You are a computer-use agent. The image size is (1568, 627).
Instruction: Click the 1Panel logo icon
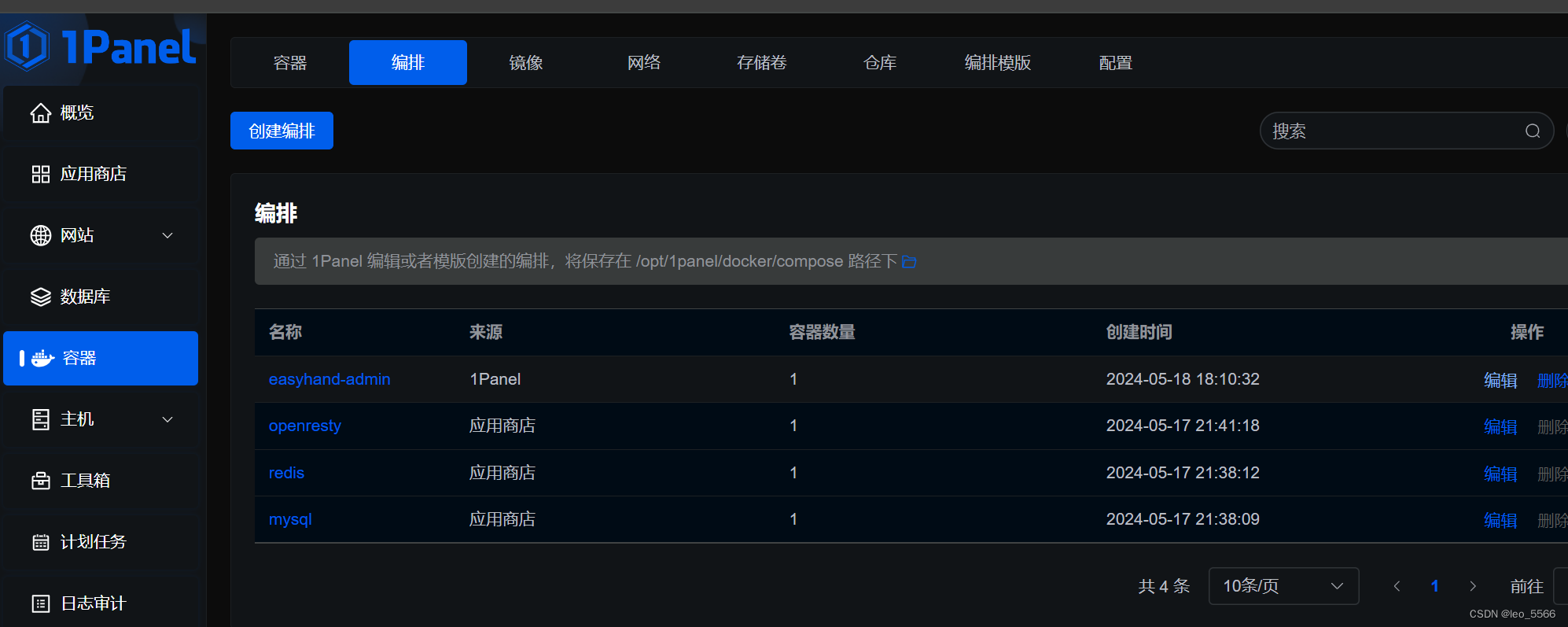point(27,46)
